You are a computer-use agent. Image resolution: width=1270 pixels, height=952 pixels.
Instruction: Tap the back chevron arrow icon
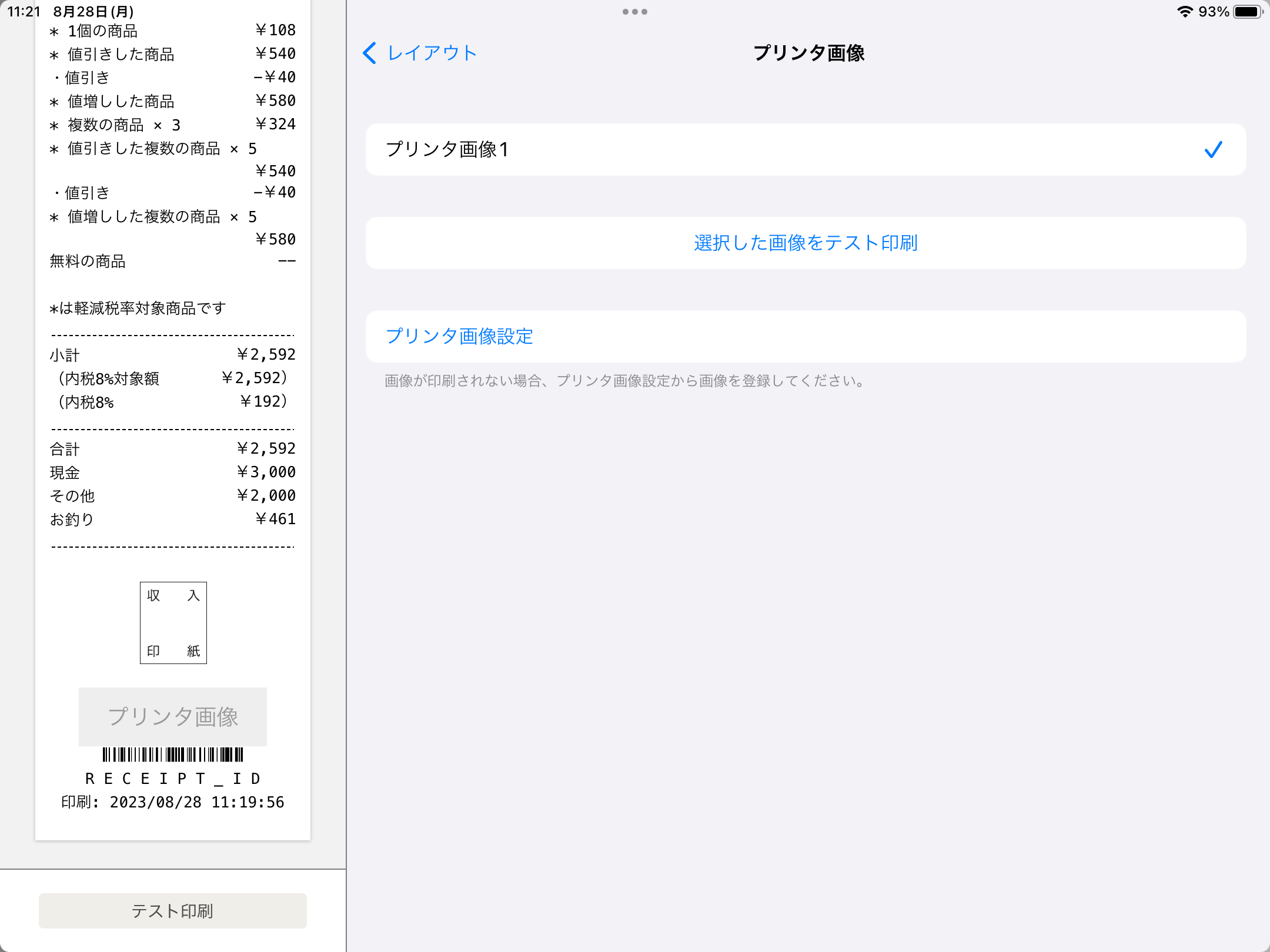tap(369, 53)
